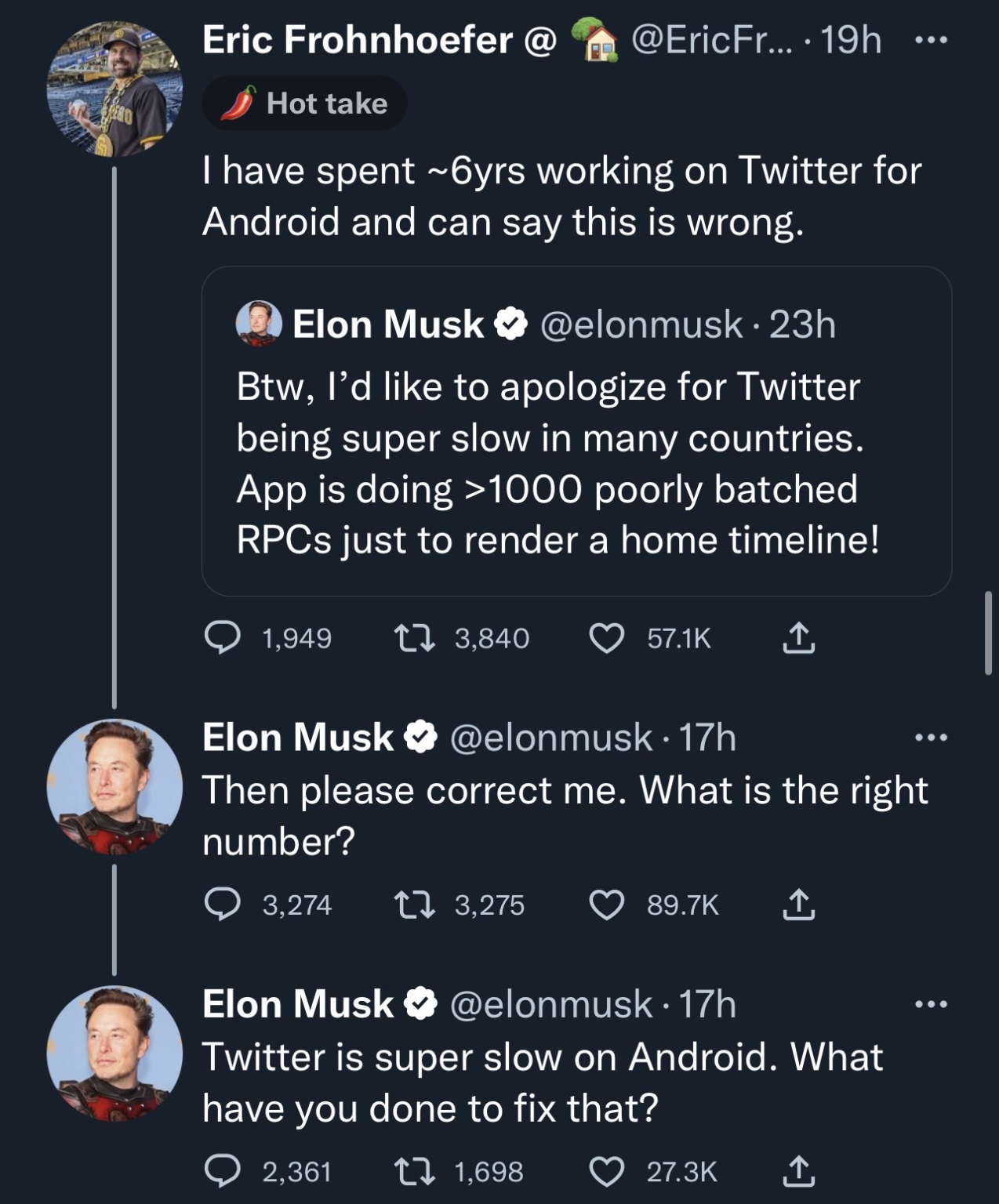Open the quoted Elon Musk tweet about RPCs
This screenshot has width=999, height=1204.
tap(576, 462)
